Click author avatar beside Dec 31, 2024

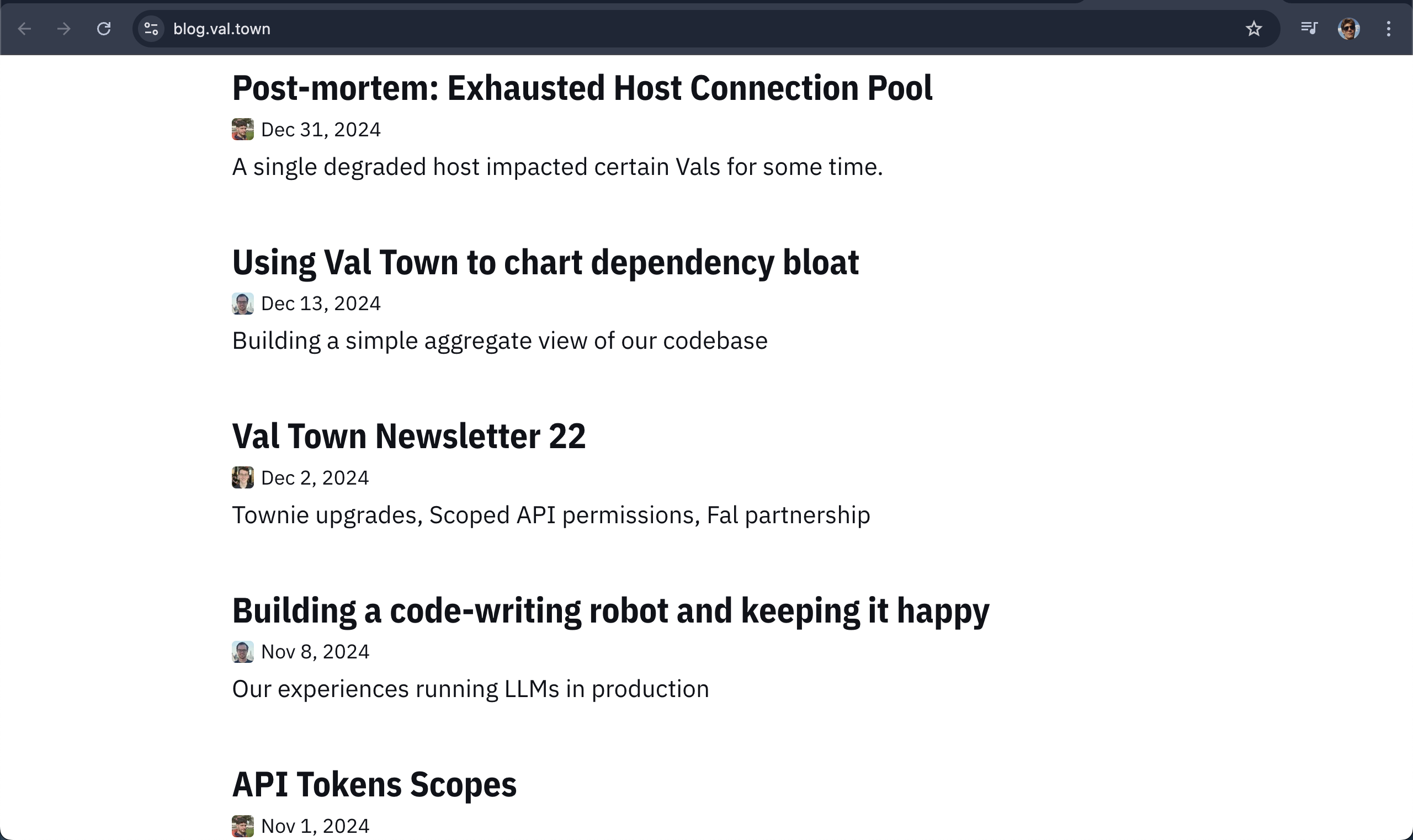[243, 130]
